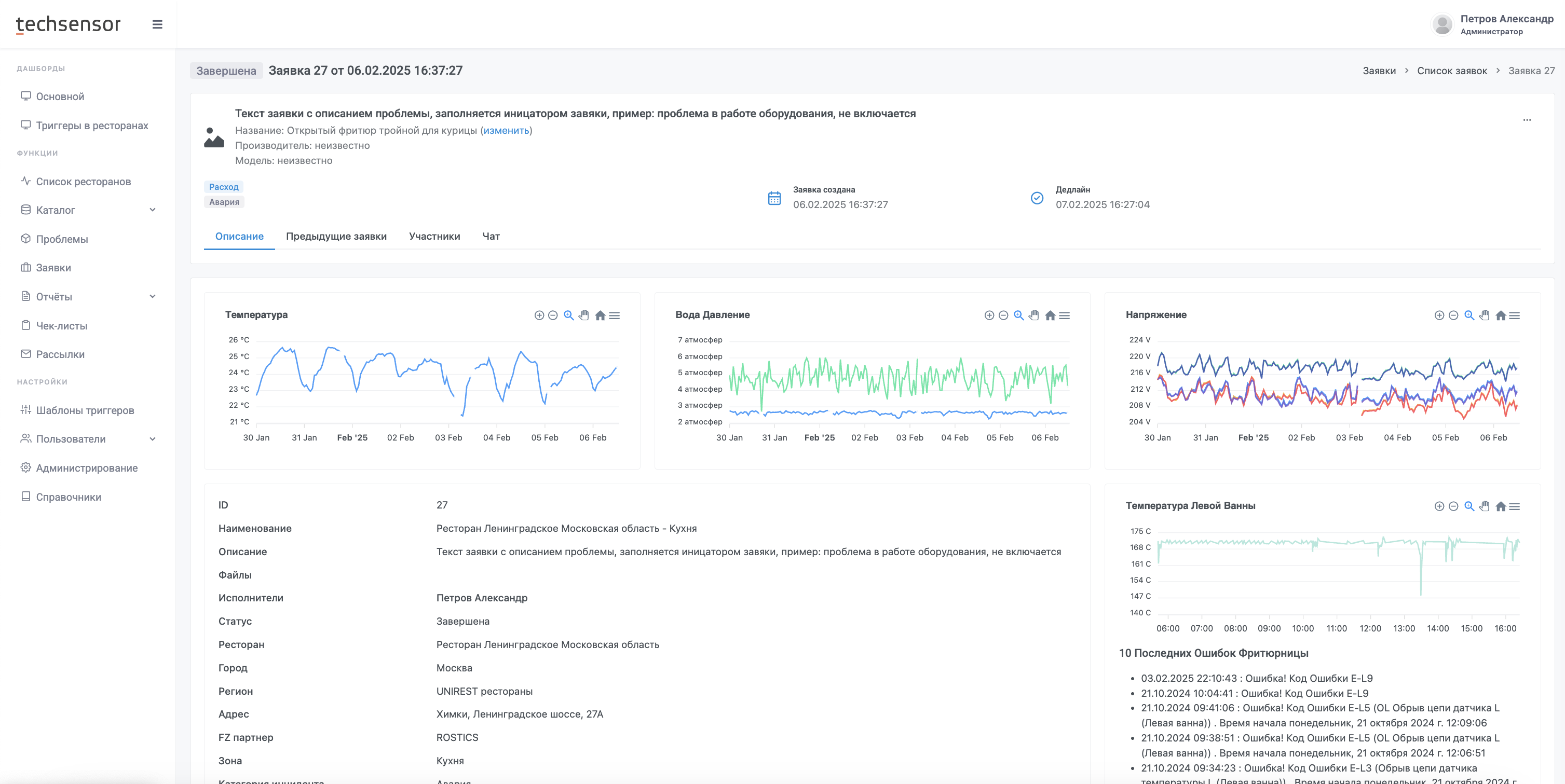Open the Чат tab

tap(491, 236)
